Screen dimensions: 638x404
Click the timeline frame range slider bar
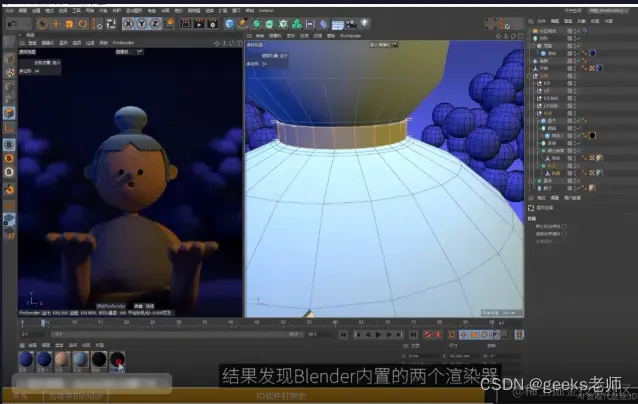pos(177,334)
